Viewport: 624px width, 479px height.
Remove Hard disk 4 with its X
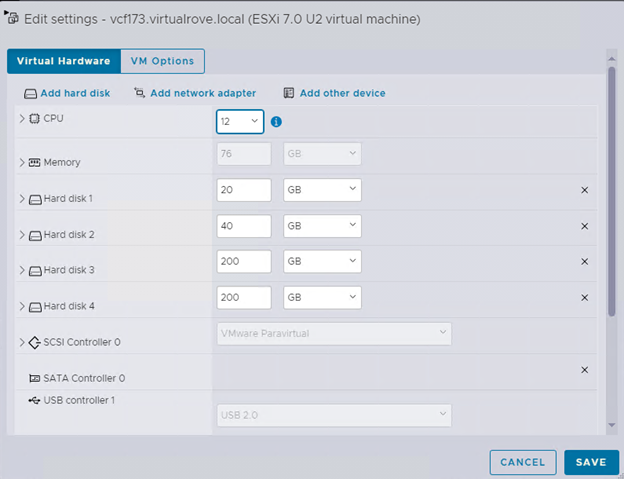[584, 298]
